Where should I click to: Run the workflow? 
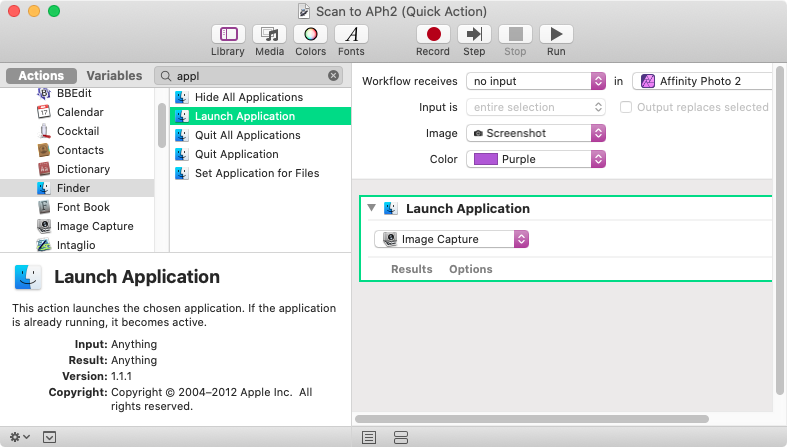pos(556,41)
